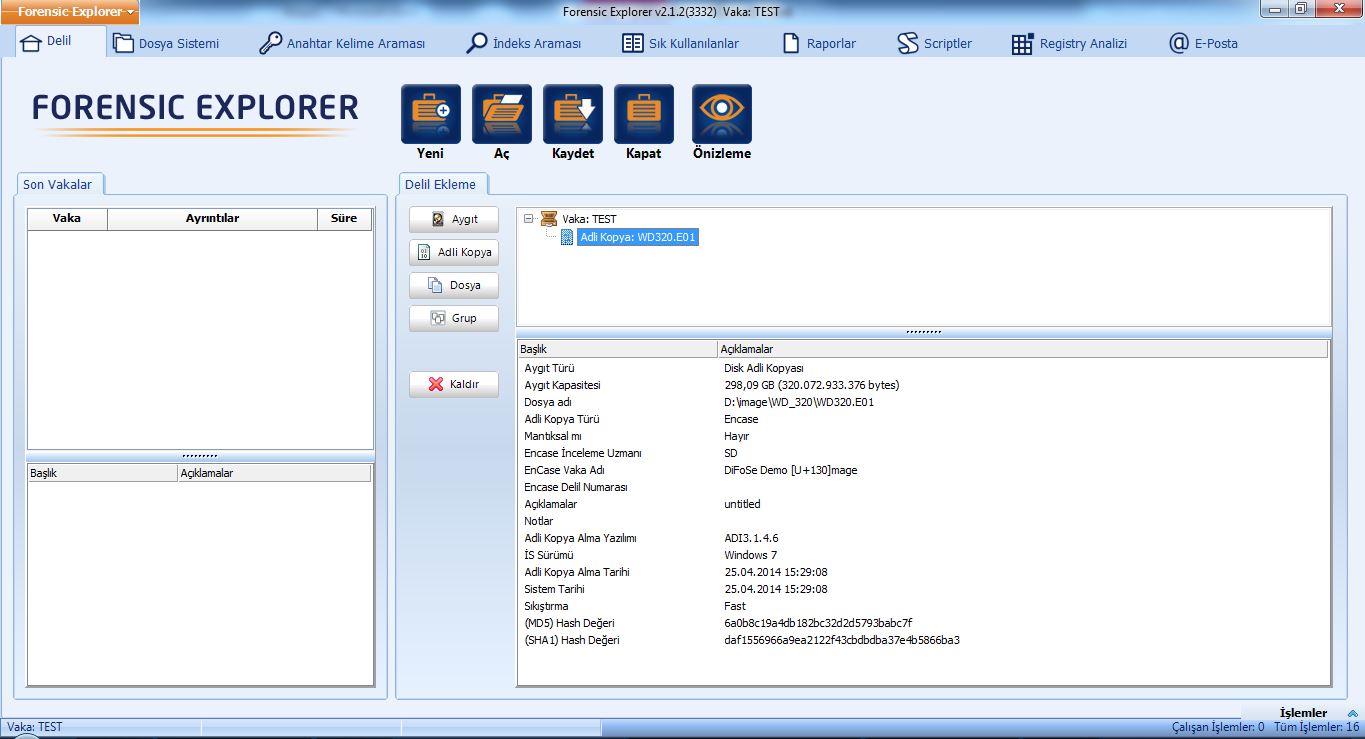Viewport: 1365px width, 739px height.
Task: Save the case using the Kaydet icon
Action: (x=572, y=114)
